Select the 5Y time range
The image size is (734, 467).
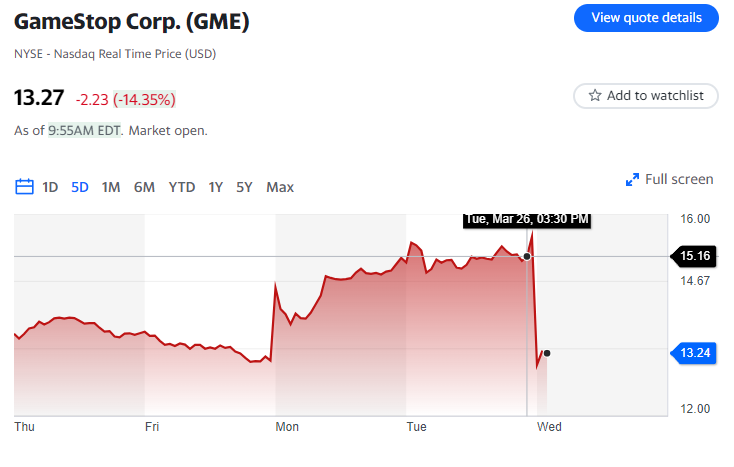pyautogui.click(x=245, y=187)
